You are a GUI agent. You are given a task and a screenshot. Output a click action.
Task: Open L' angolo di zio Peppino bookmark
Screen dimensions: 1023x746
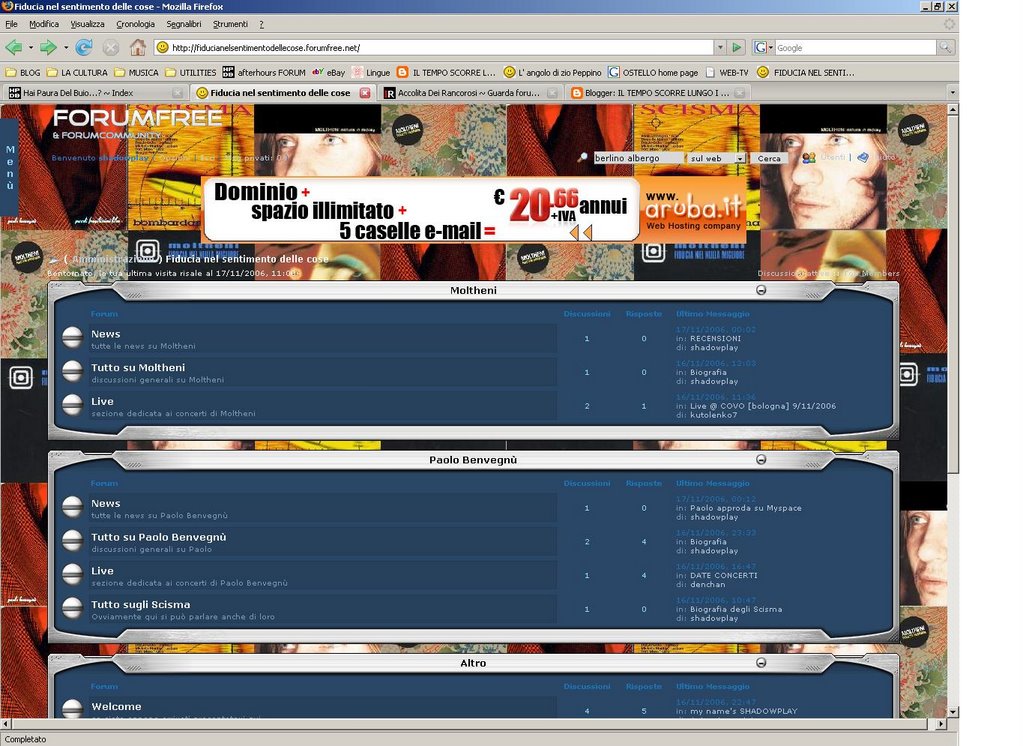point(553,72)
